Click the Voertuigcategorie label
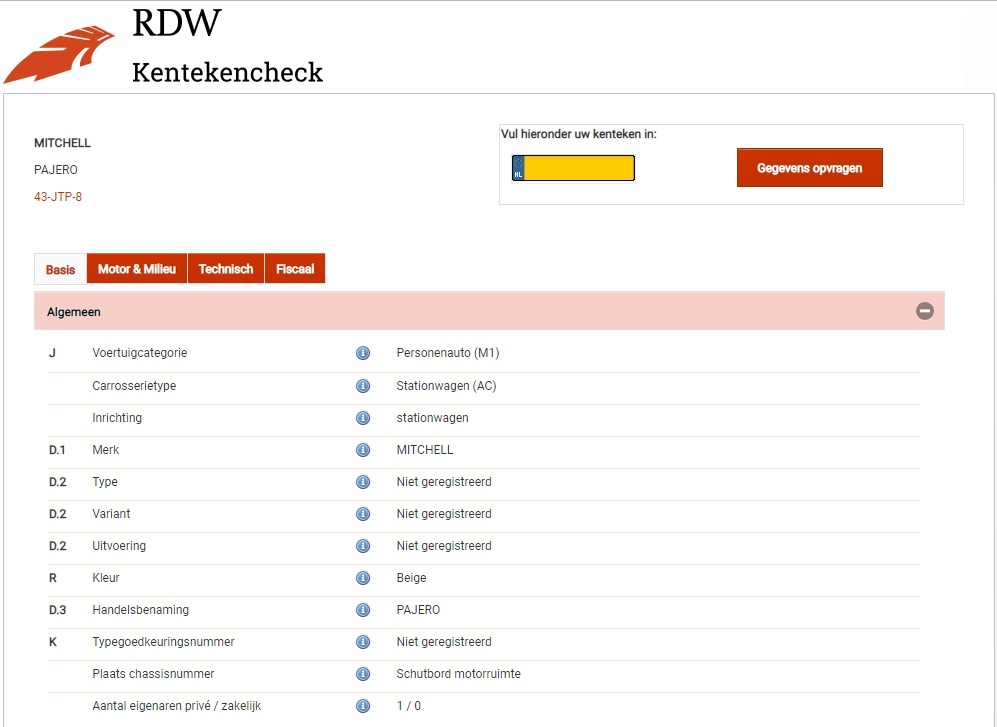This screenshot has width=997, height=727. [x=140, y=353]
